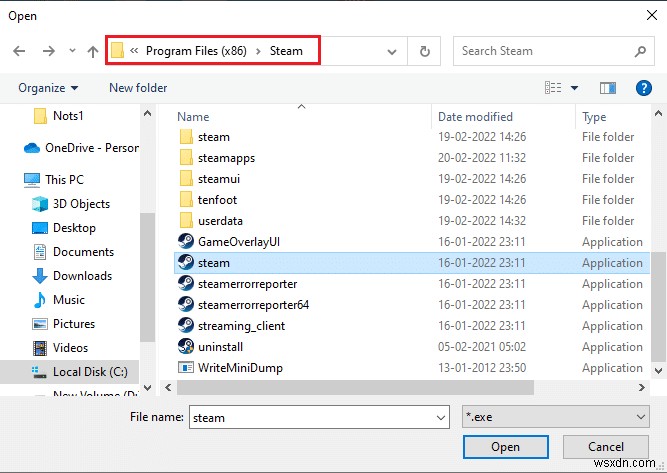Open the Organize menu

48,88
